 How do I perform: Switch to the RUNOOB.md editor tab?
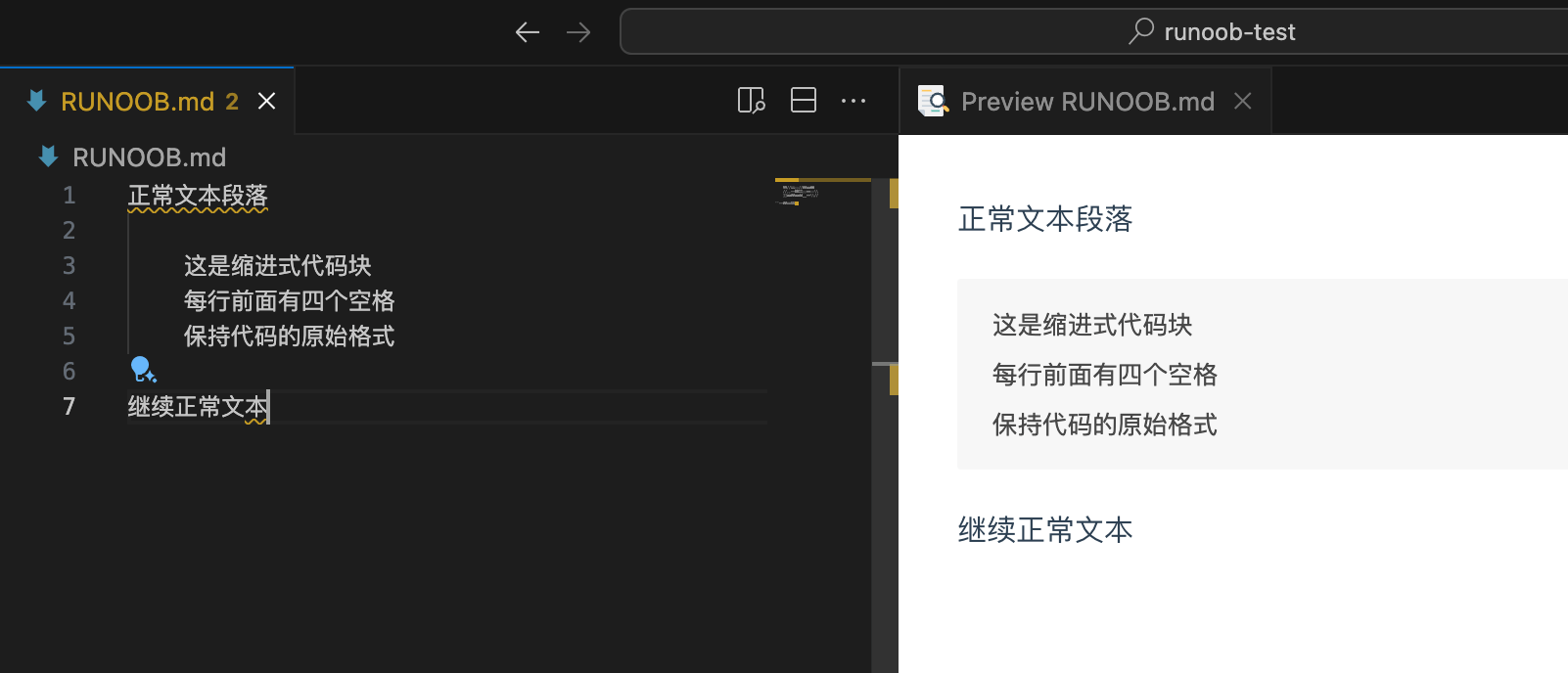coord(137,102)
